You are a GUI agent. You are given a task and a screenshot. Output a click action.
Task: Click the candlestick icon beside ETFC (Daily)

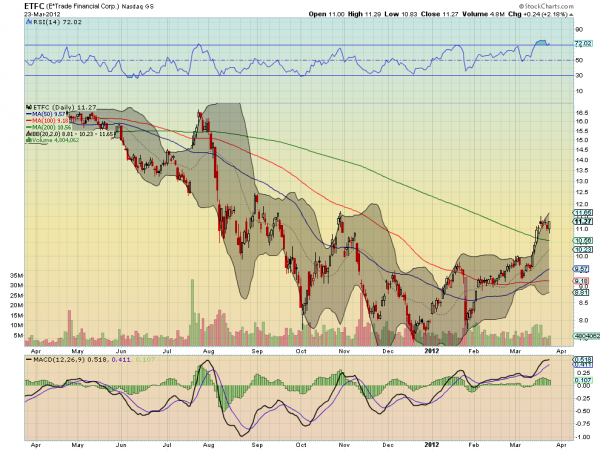(x=29, y=108)
